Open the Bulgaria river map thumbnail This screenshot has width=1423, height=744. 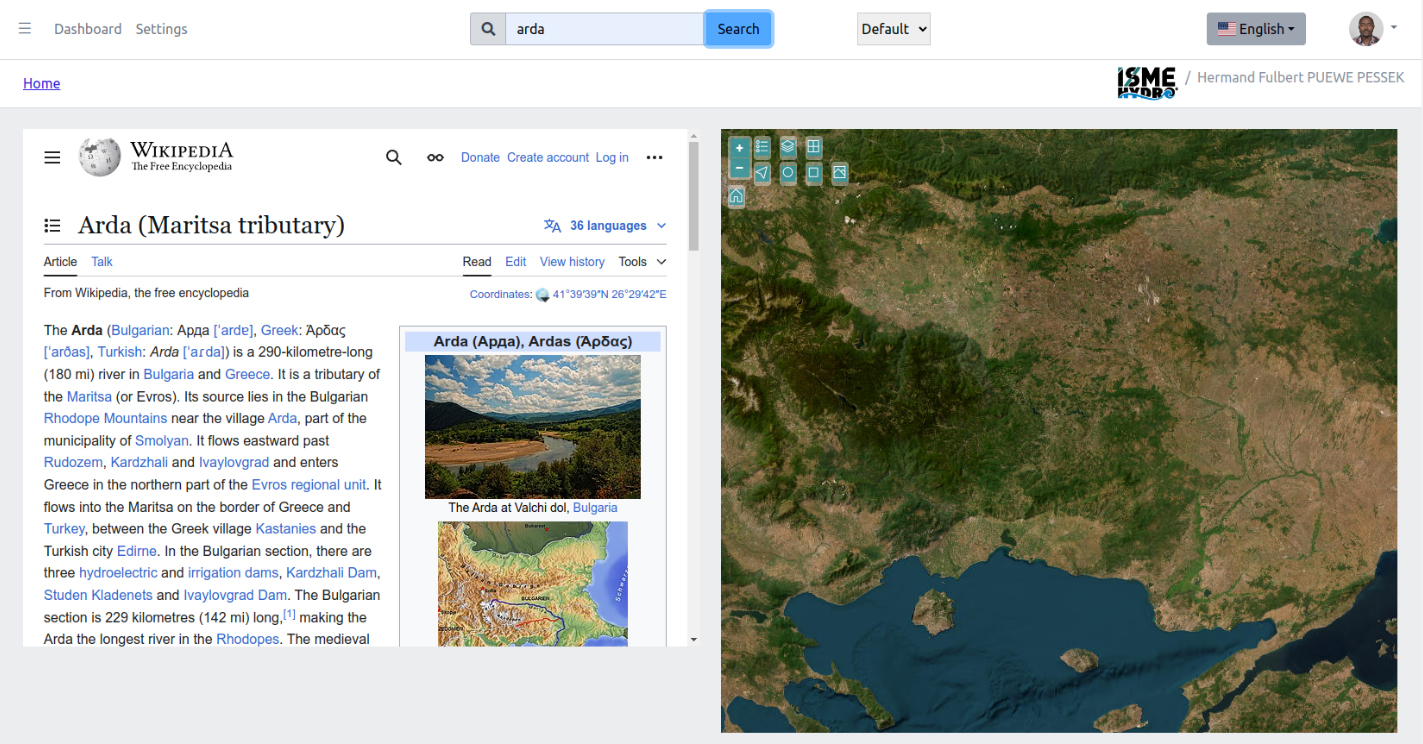[533, 584]
